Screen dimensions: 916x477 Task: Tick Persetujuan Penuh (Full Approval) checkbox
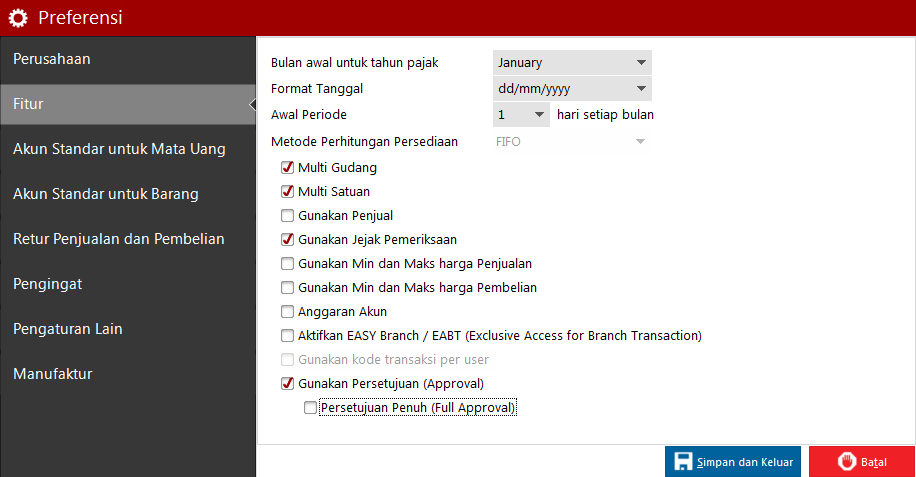(x=311, y=408)
